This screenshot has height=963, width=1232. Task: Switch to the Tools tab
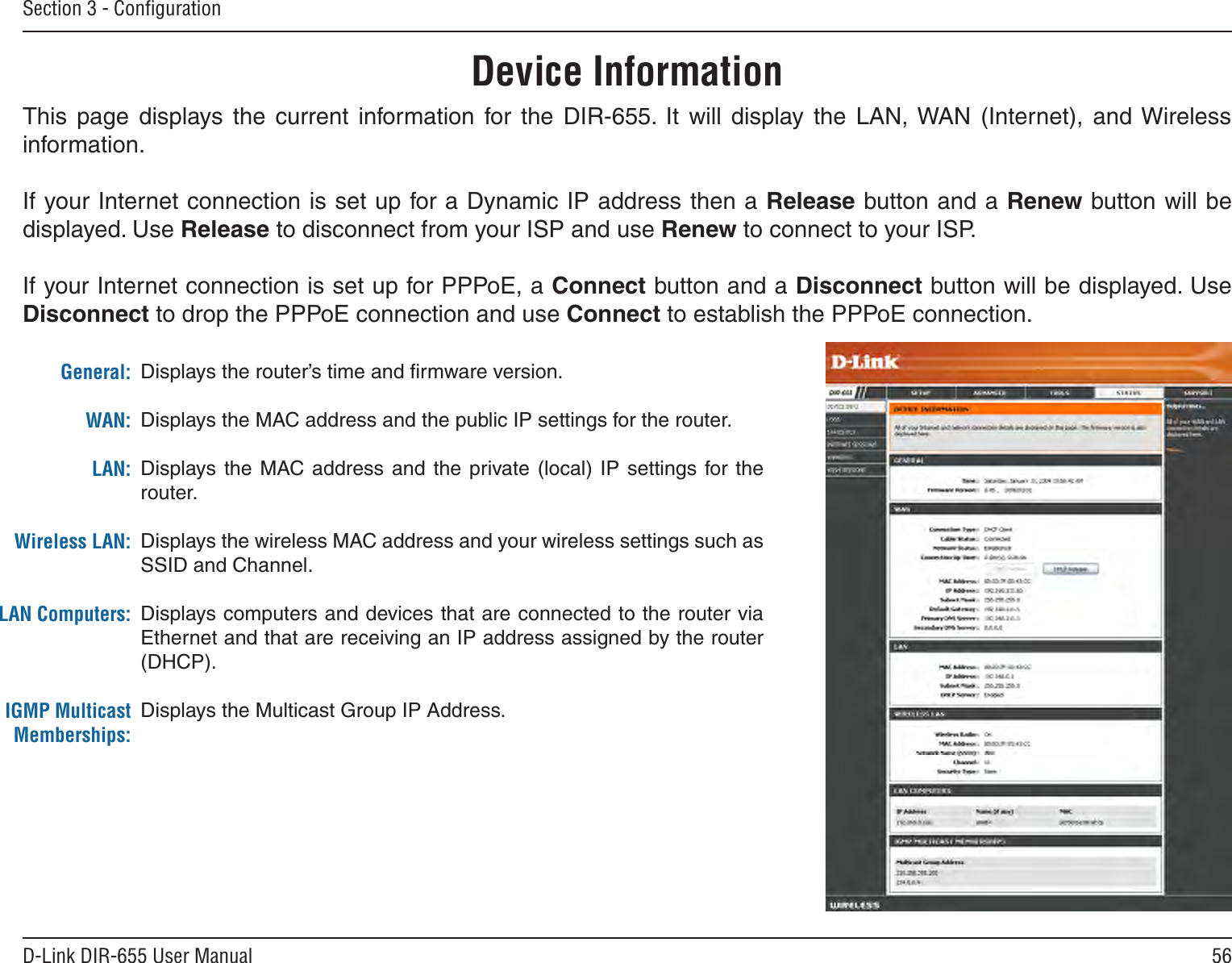1059,393
